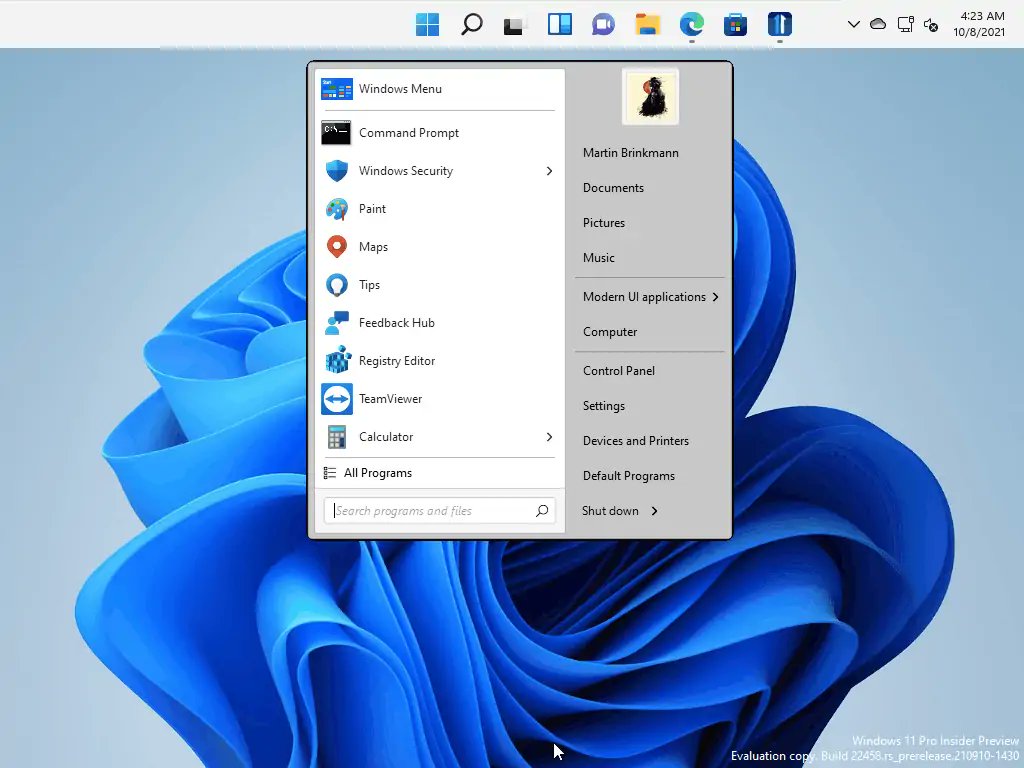This screenshot has width=1024, height=768.
Task: Click the Windows Start button in taskbar
Action: coord(428,25)
